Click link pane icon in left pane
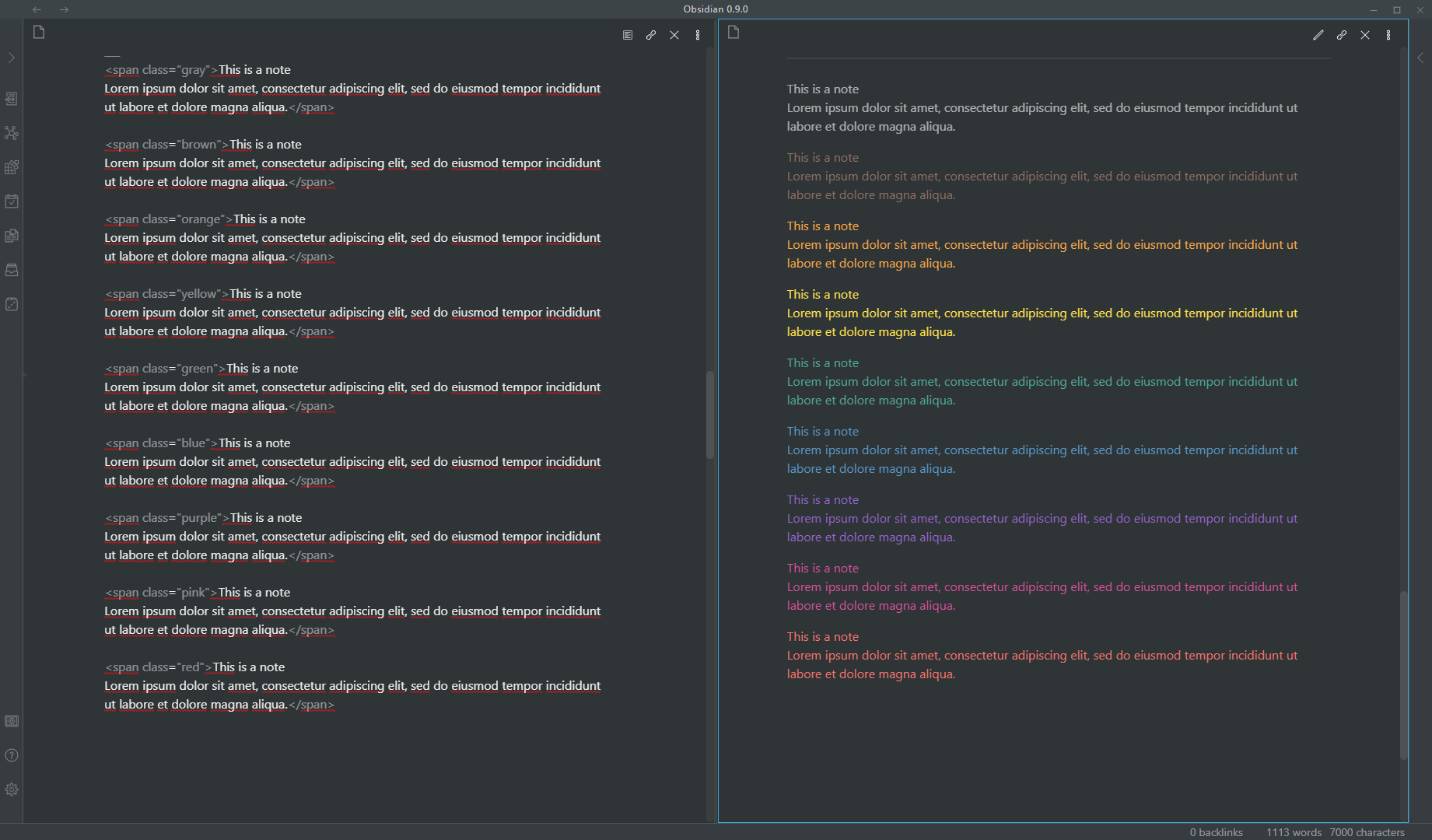This screenshot has height=840, width=1432. coord(651,35)
